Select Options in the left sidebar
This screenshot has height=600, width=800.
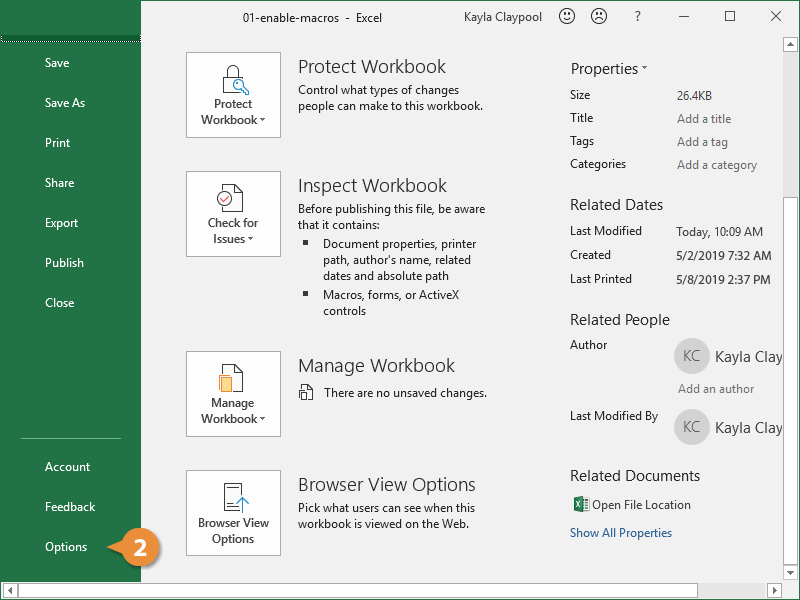tap(66, 547)
